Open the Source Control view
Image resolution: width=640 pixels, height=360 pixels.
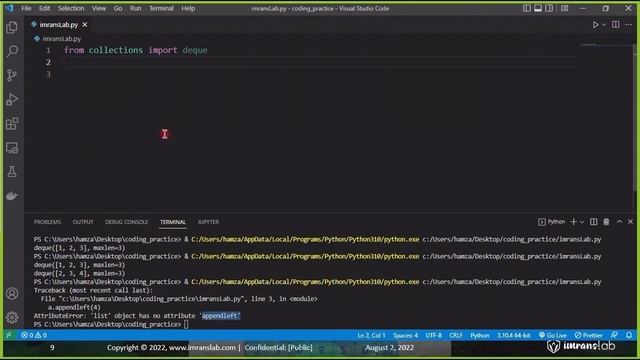click(x=12, y=76)
